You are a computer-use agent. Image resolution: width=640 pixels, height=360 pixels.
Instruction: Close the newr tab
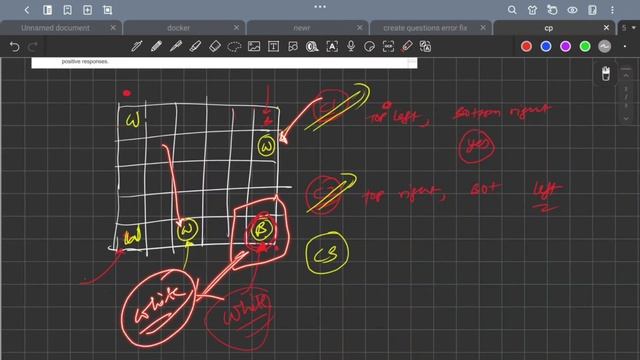pyautogui.click(x=360, y=28)
